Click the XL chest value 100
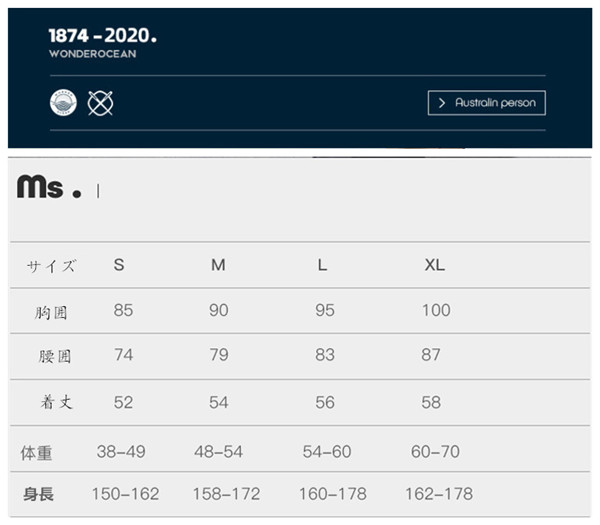 [436, 310]
